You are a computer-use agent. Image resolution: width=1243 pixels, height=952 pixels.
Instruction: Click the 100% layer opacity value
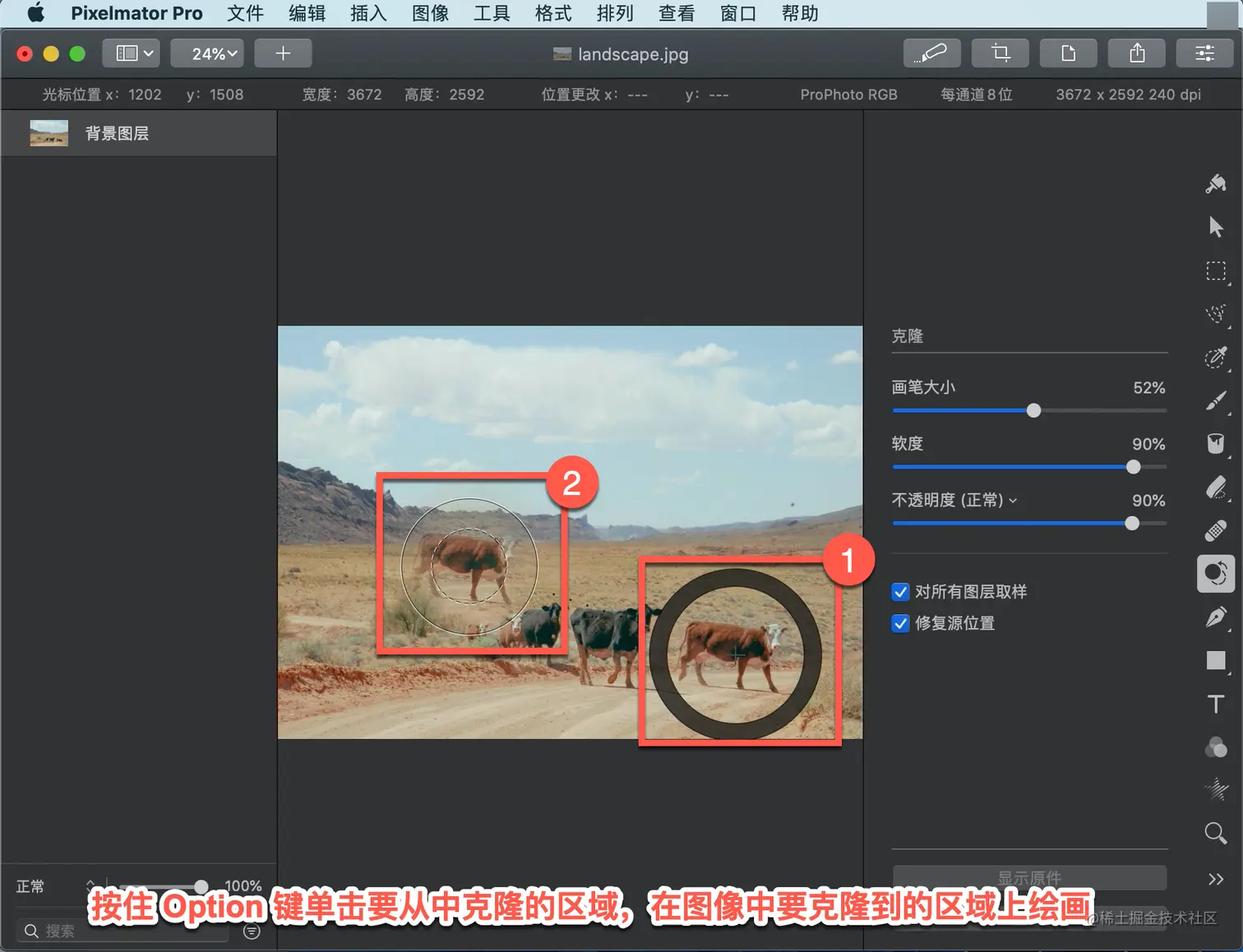click(243, 886)
